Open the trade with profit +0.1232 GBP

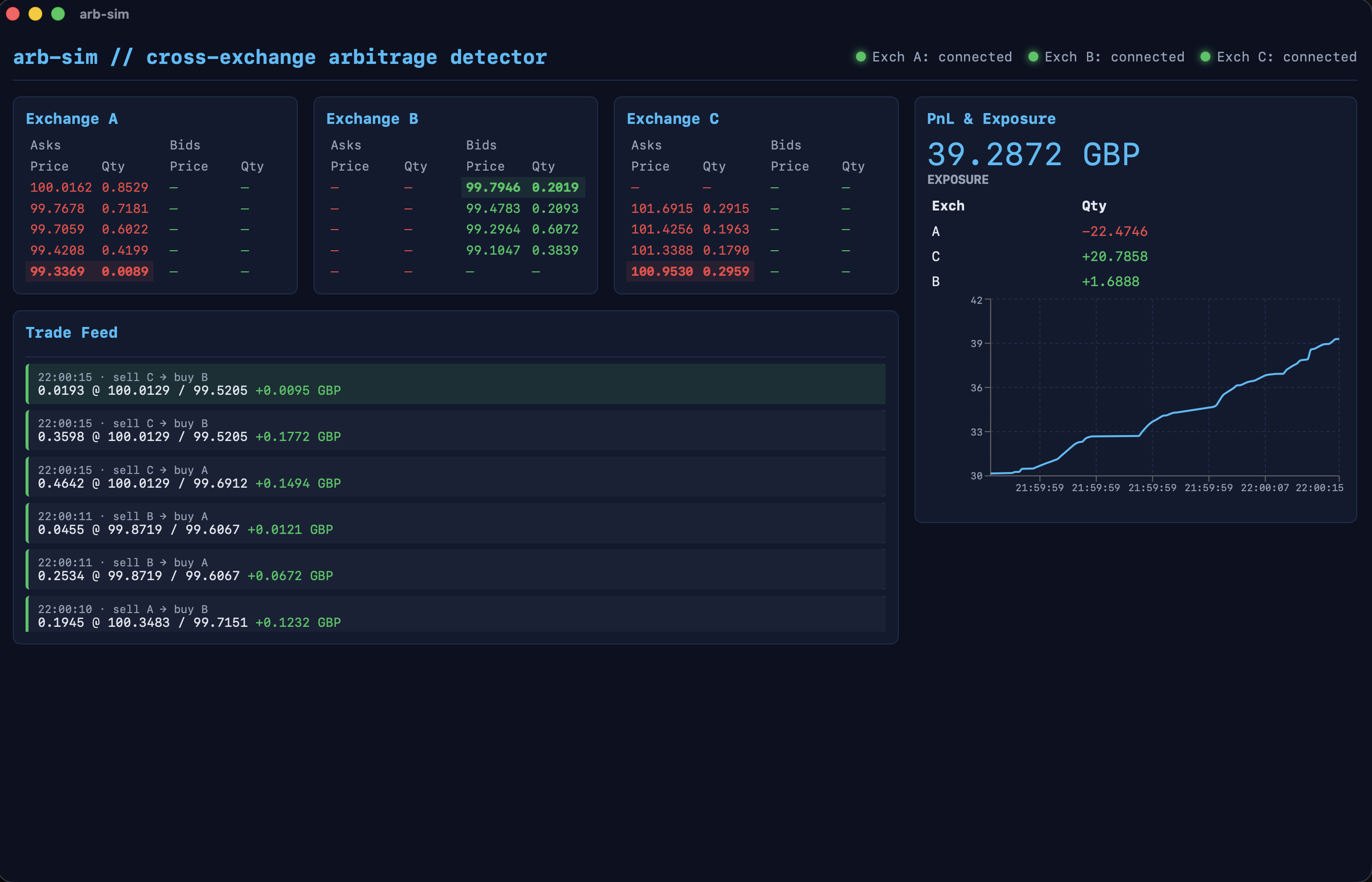click(x=456, y=614)
